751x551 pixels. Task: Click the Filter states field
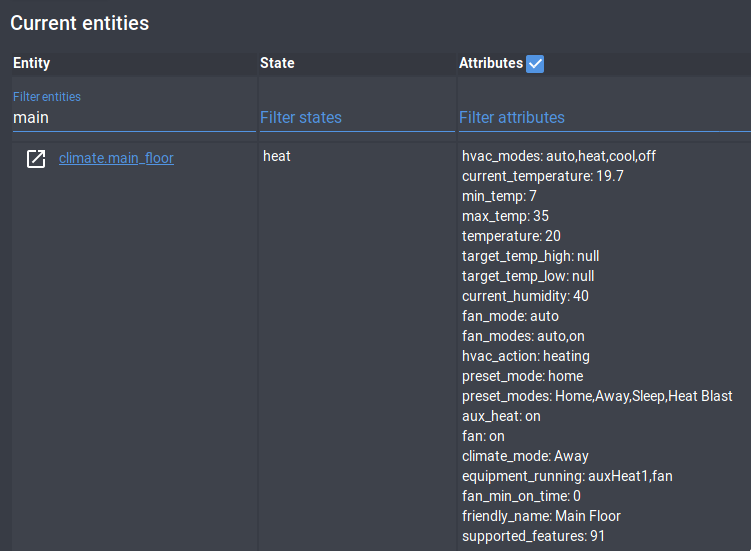click(x=356, y=118)
